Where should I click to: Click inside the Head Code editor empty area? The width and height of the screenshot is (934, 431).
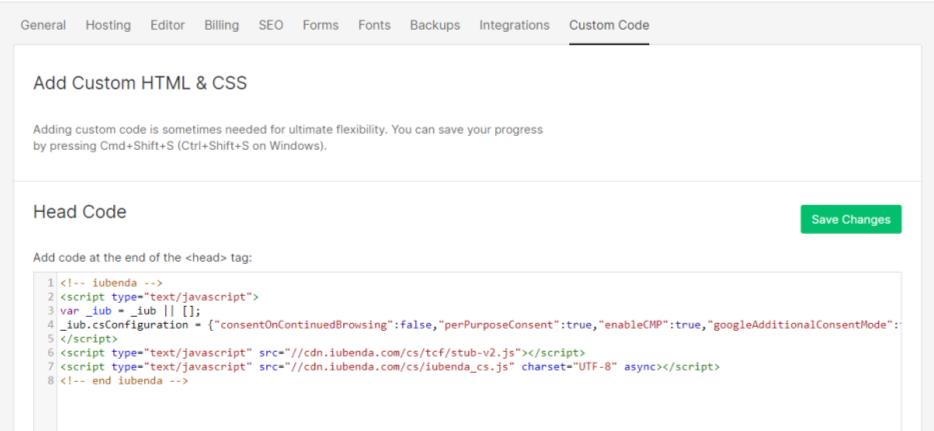[479, 408]
